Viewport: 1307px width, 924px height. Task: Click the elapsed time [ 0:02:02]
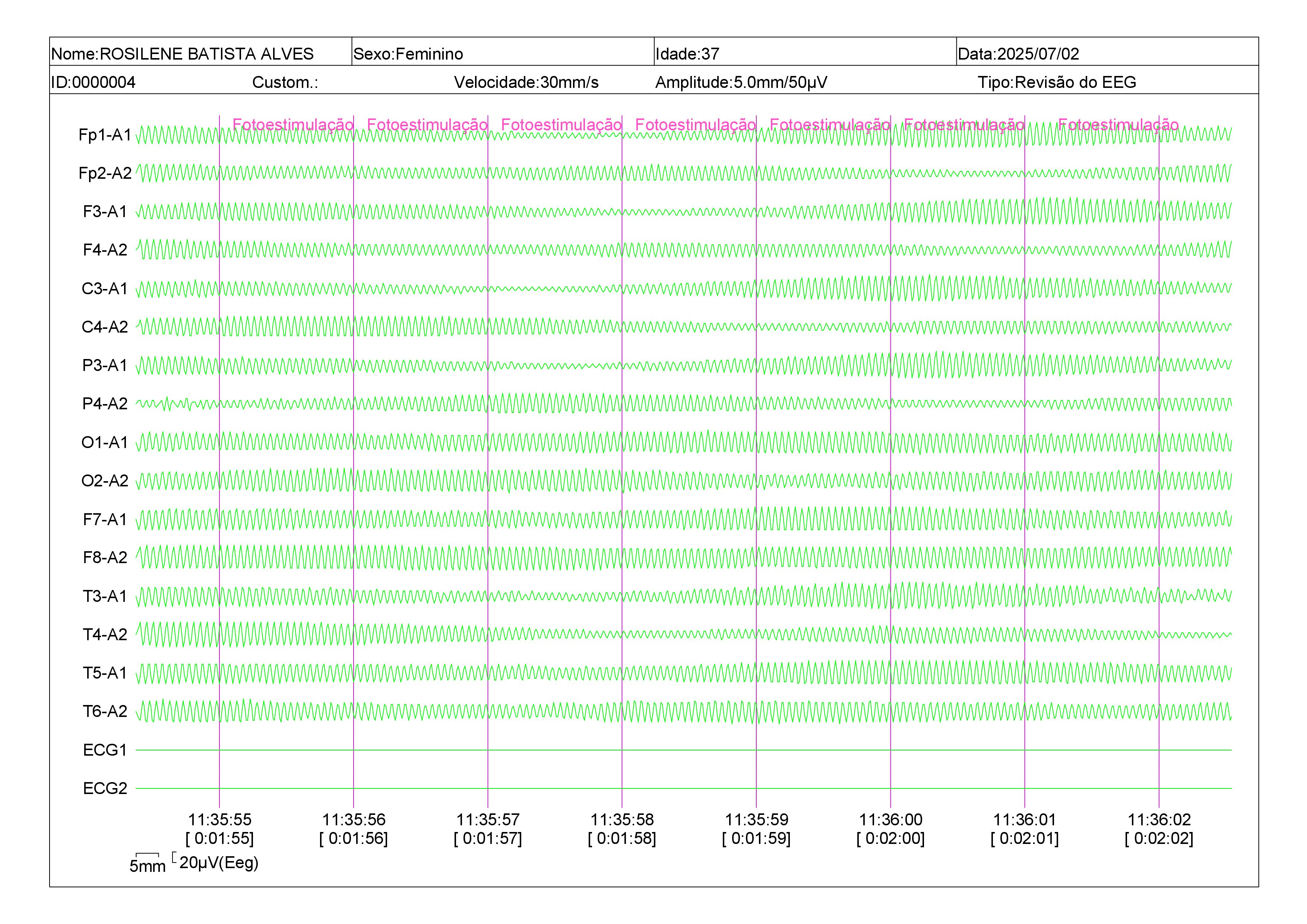pos(1159,839)
